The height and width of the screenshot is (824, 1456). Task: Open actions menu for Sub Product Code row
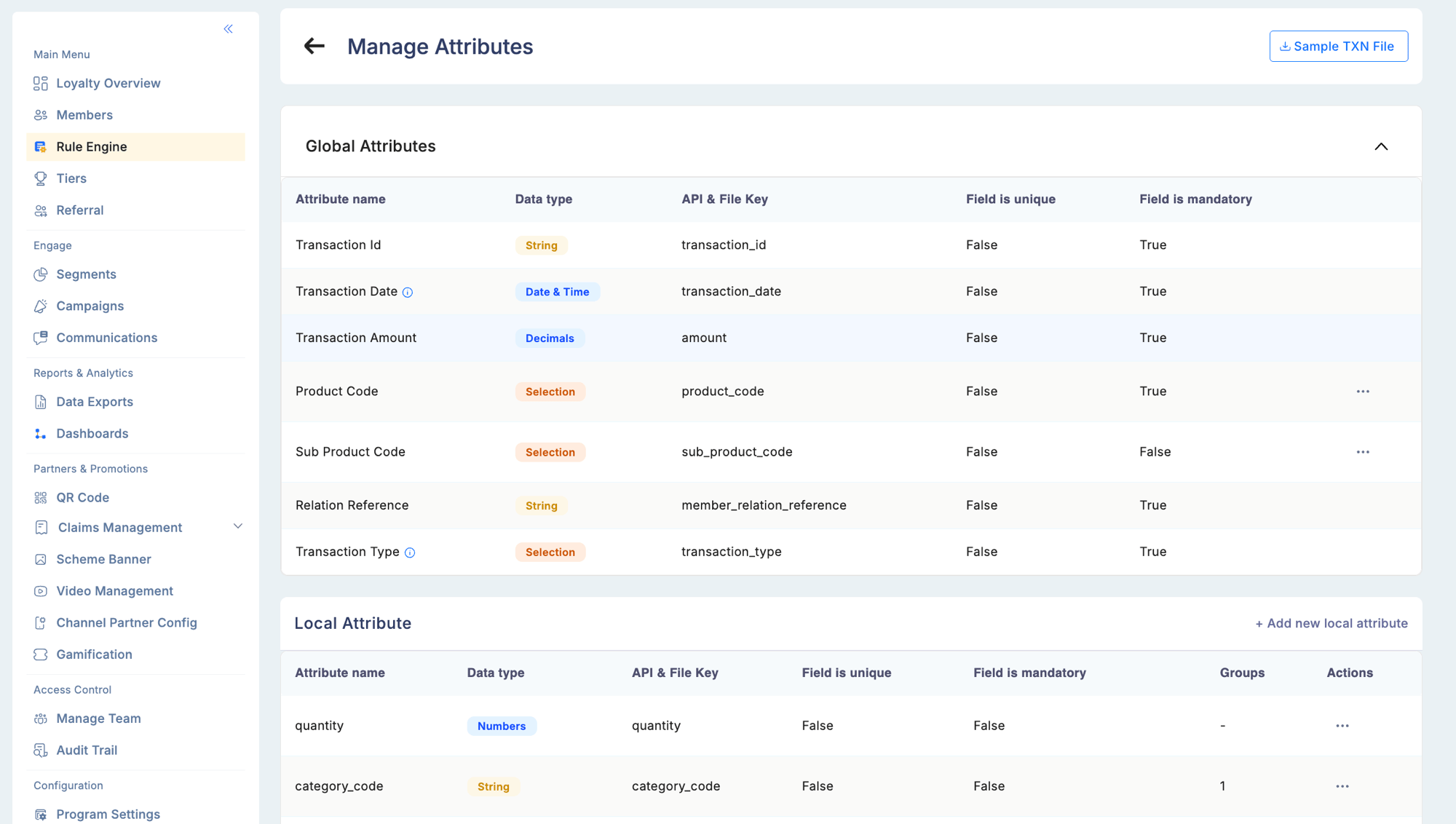coord(1363,452)
